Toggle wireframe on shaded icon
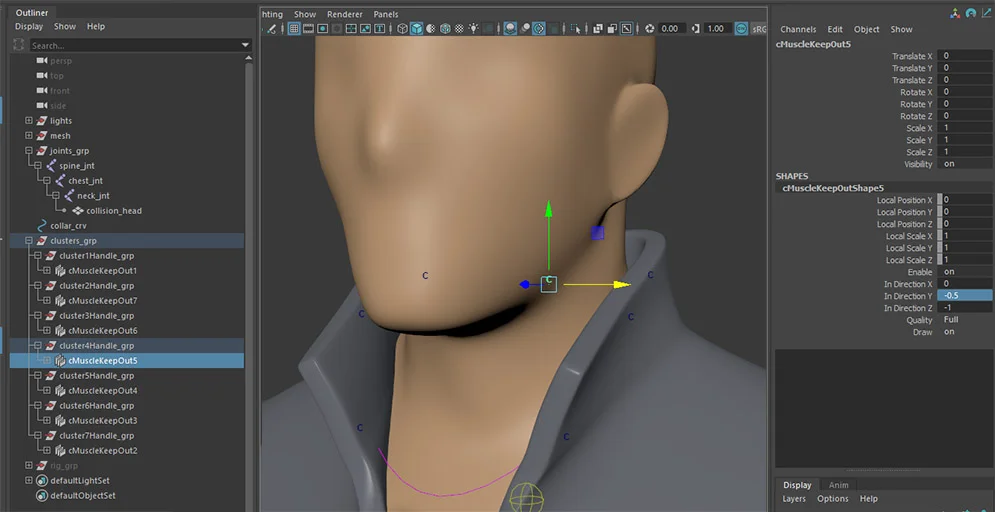Image resolution: width=995 pixels, height=512 pixels. click(x=445, y=29)
